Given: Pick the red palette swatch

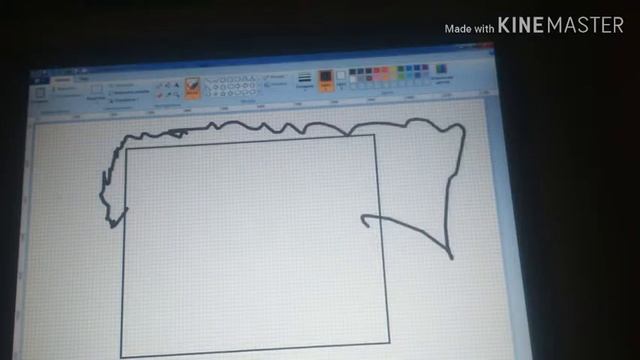Looking at the screenshot, I should tap(377, 71).
